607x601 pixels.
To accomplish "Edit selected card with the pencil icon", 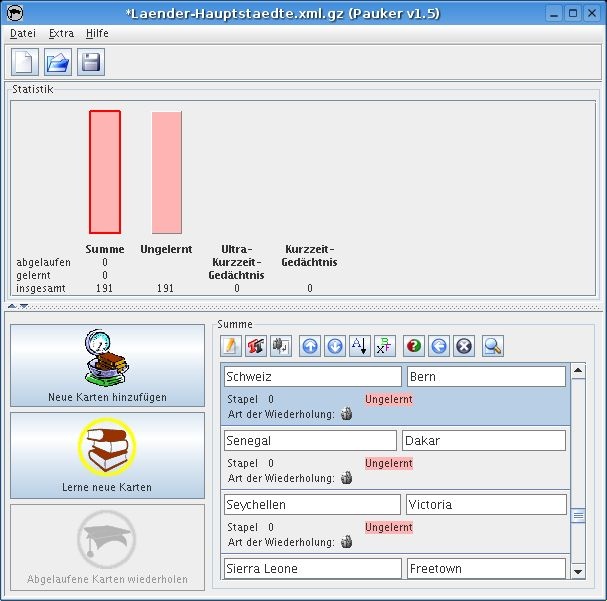I will pos(231,346).
